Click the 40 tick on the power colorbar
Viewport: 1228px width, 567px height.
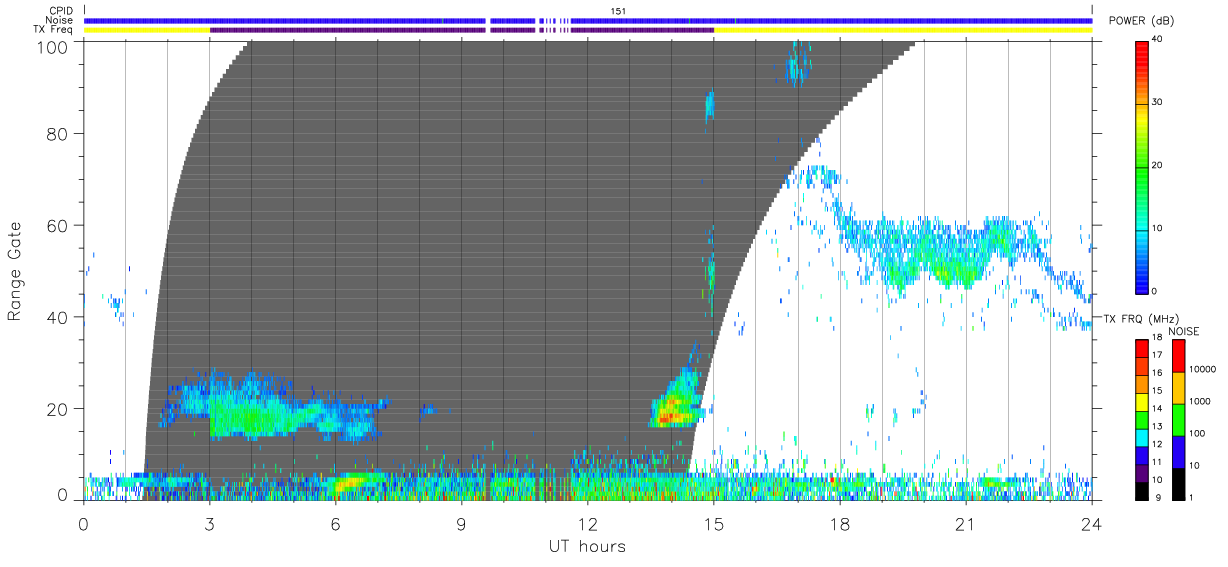click(x=1159, y=39)
